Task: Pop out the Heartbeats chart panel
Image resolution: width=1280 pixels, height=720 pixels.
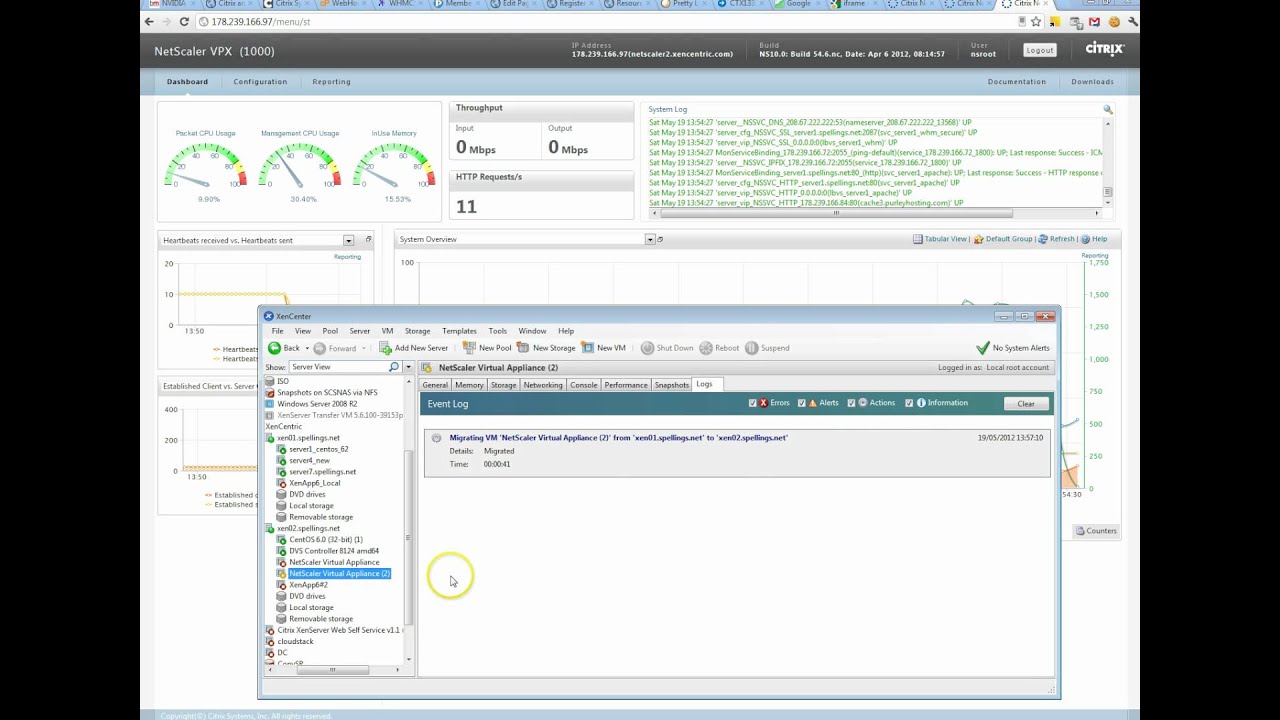Action: 368,240
